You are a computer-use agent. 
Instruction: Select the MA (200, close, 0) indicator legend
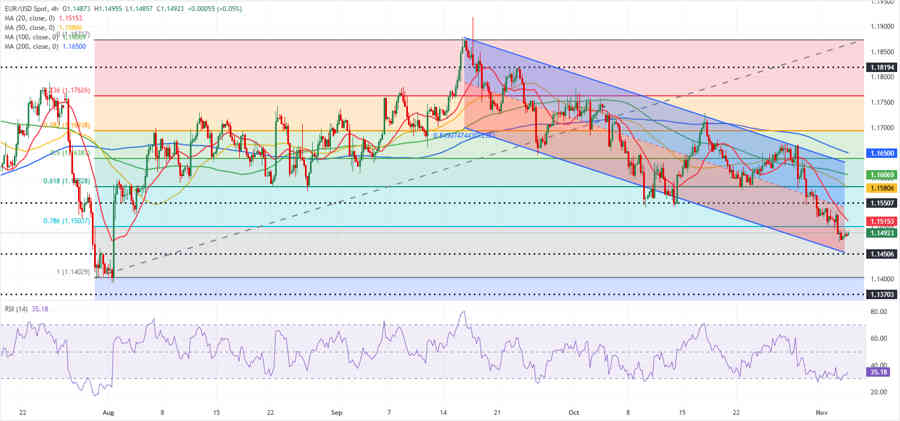[x=30, y=45]
